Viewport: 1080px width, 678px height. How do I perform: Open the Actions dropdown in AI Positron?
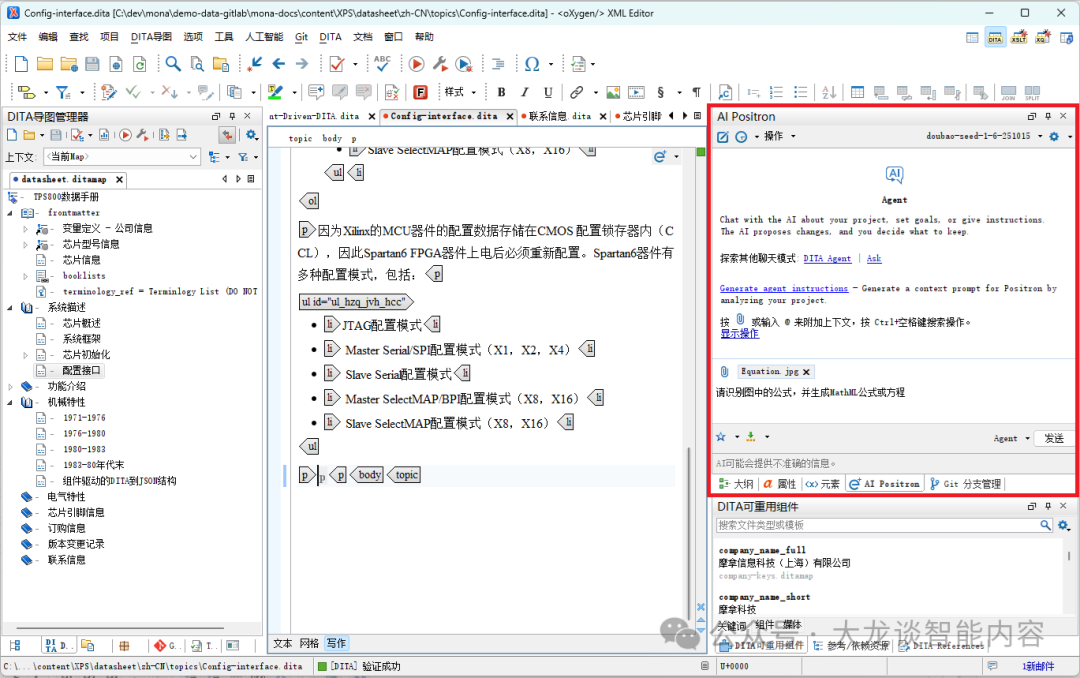tap(780, 136)
